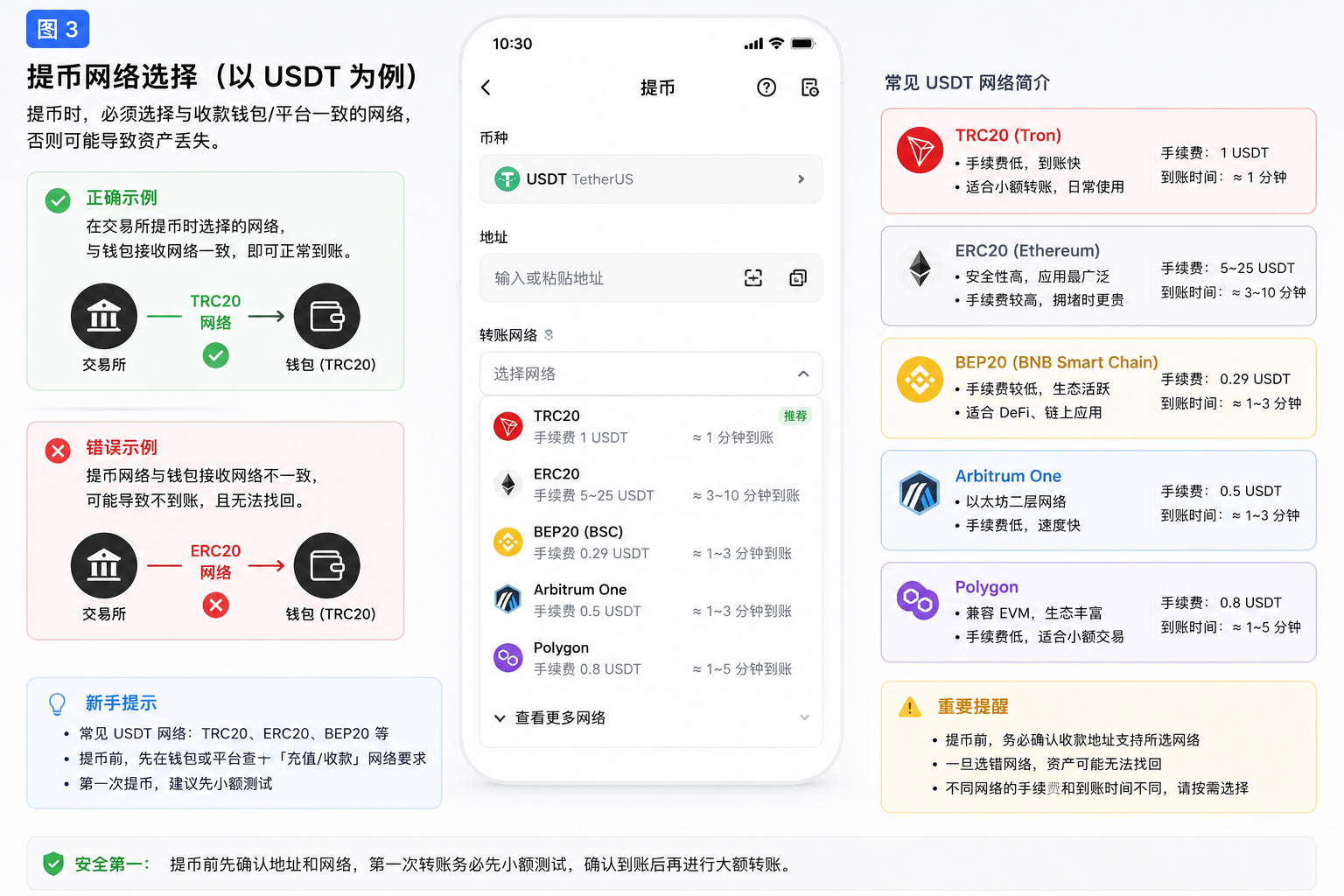Click BNB icon in BEP20 Smart Chain card
1344x896 pixels.
pyautogui.click(x=920, y=380)
